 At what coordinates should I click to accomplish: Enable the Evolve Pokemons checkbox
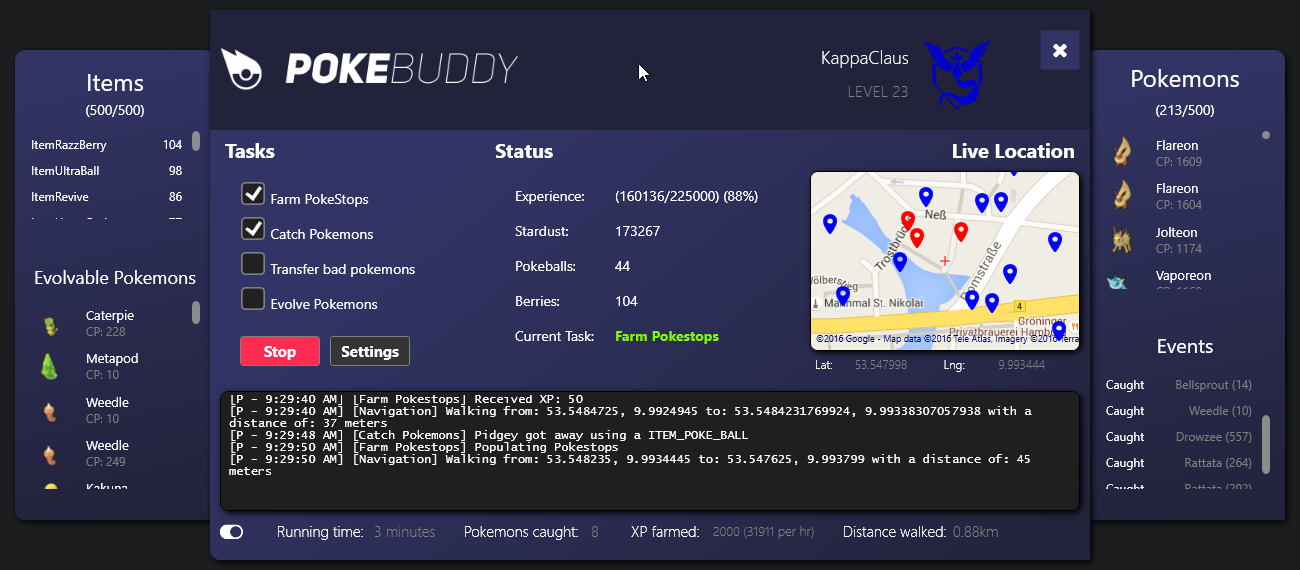[x=253, y=299]
